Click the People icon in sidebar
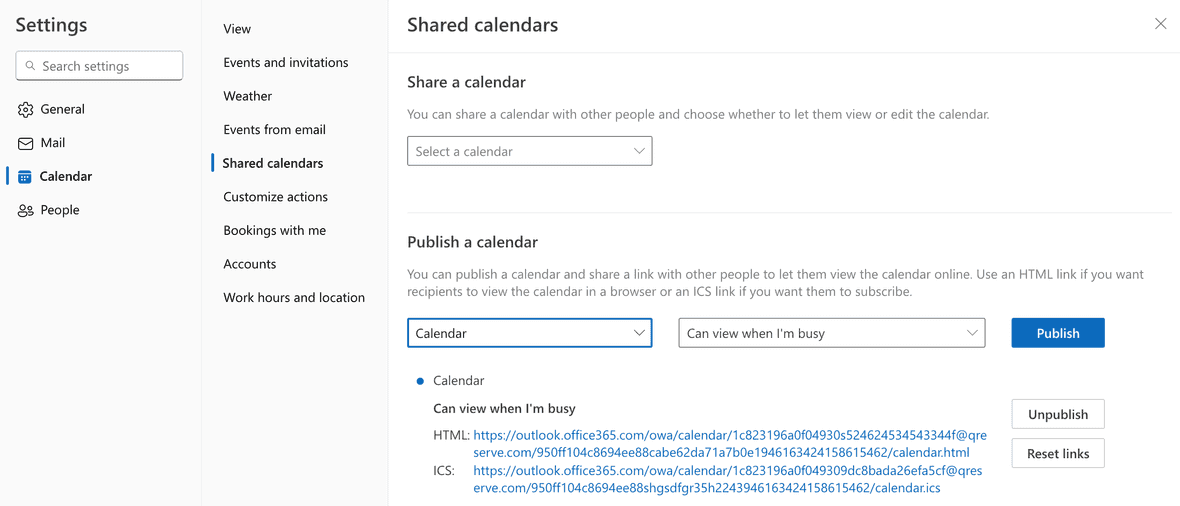The height and width of the screenshot is (506, 1180). pos(26,210)
